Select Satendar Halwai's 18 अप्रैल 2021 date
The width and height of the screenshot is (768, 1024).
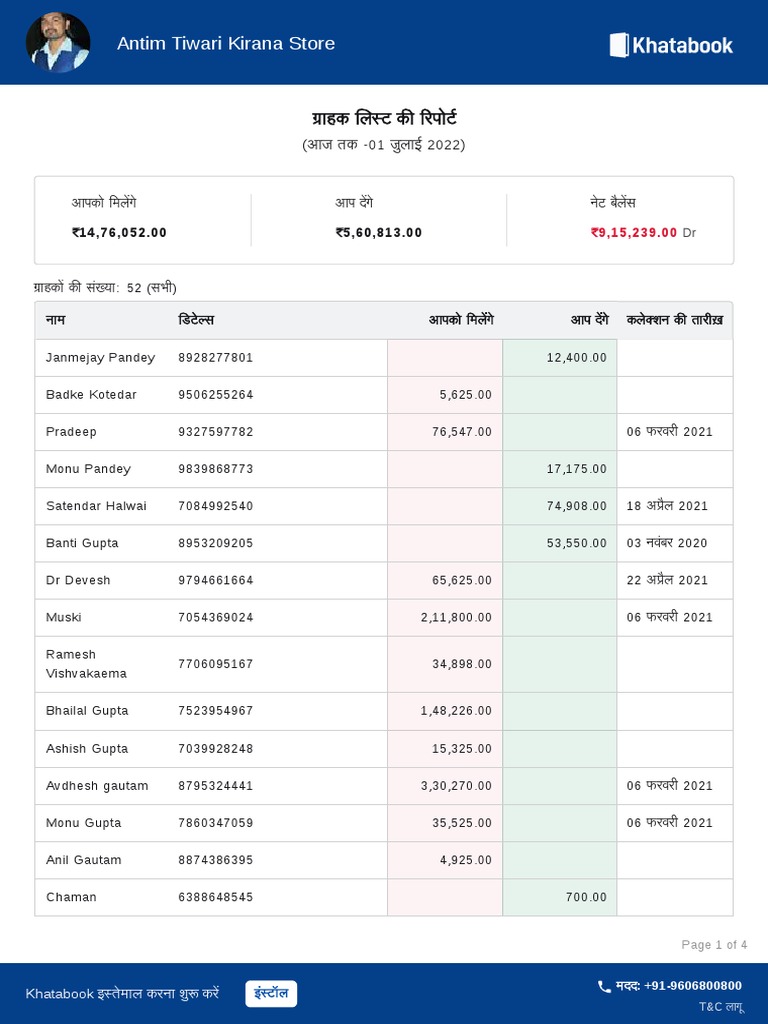(x=667, y=506)
